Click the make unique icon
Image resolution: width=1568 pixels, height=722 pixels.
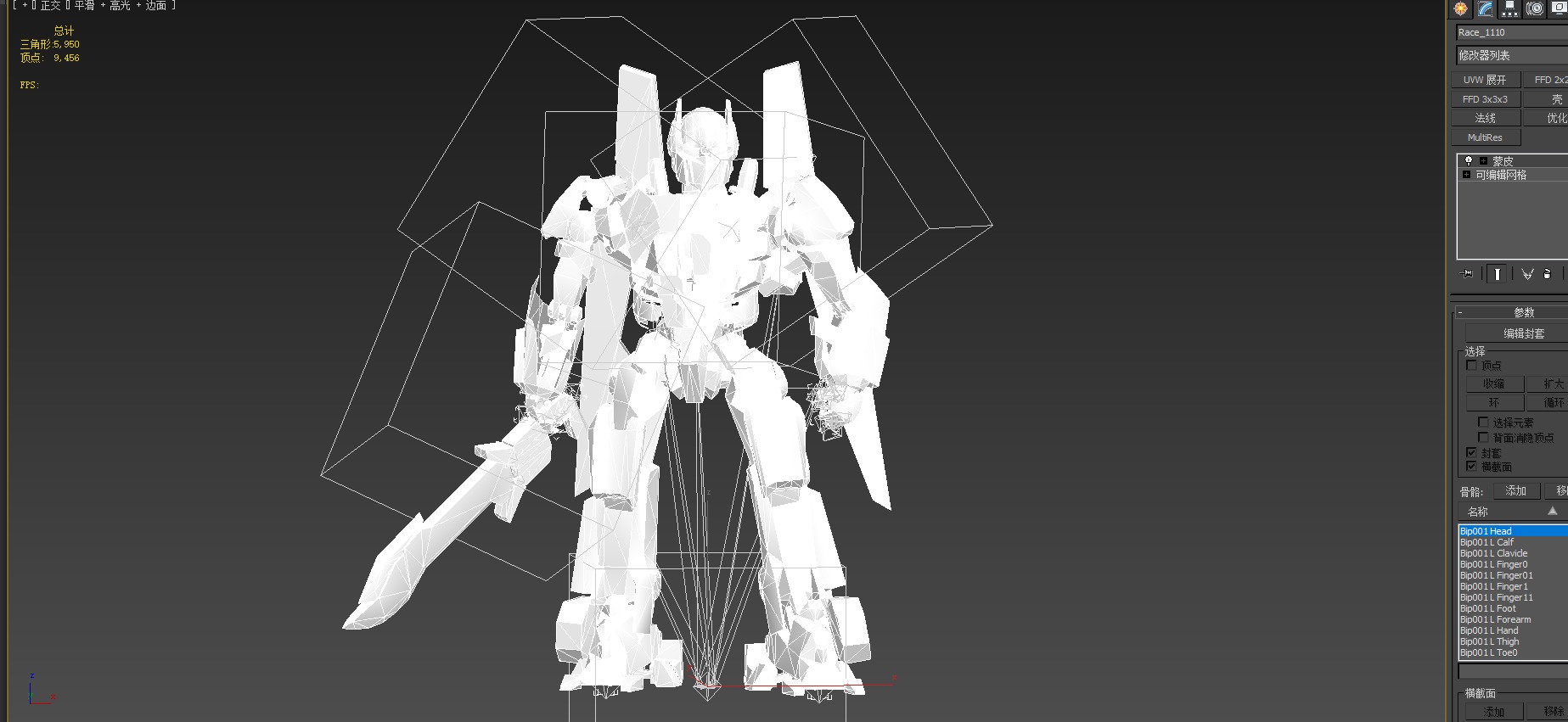click(x=1527, y=273)
